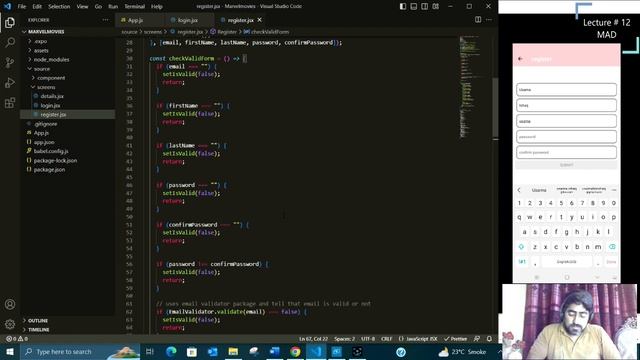Open Outlook from taskbar

(212, 351)
